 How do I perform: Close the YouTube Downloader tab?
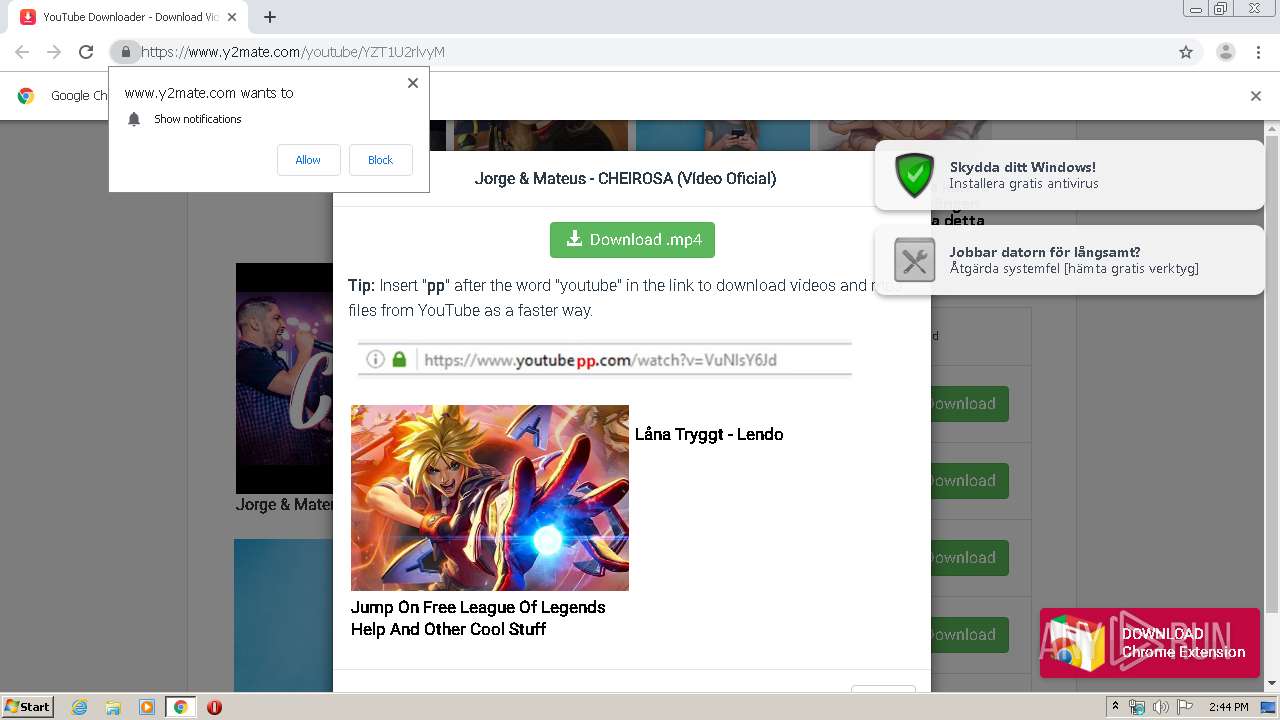tap(232, 17)
